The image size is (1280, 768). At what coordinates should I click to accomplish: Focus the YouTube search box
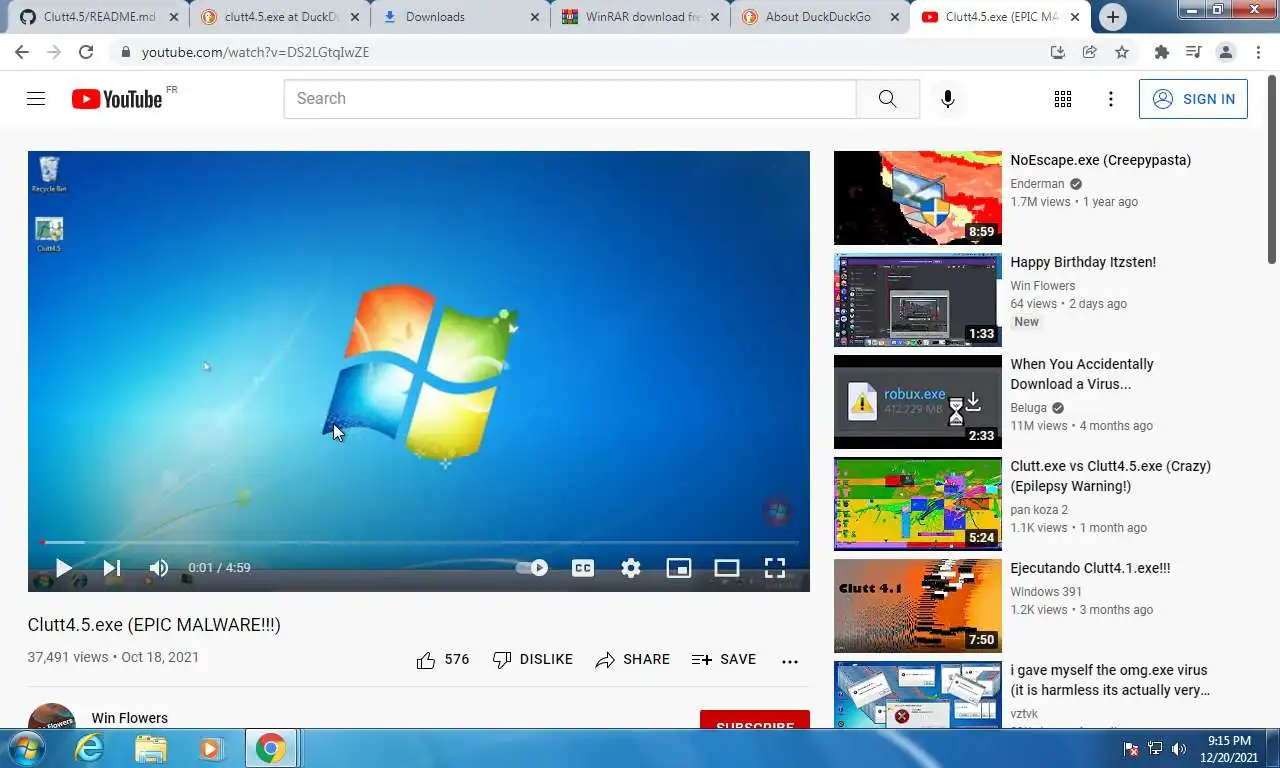click(570, 99)
